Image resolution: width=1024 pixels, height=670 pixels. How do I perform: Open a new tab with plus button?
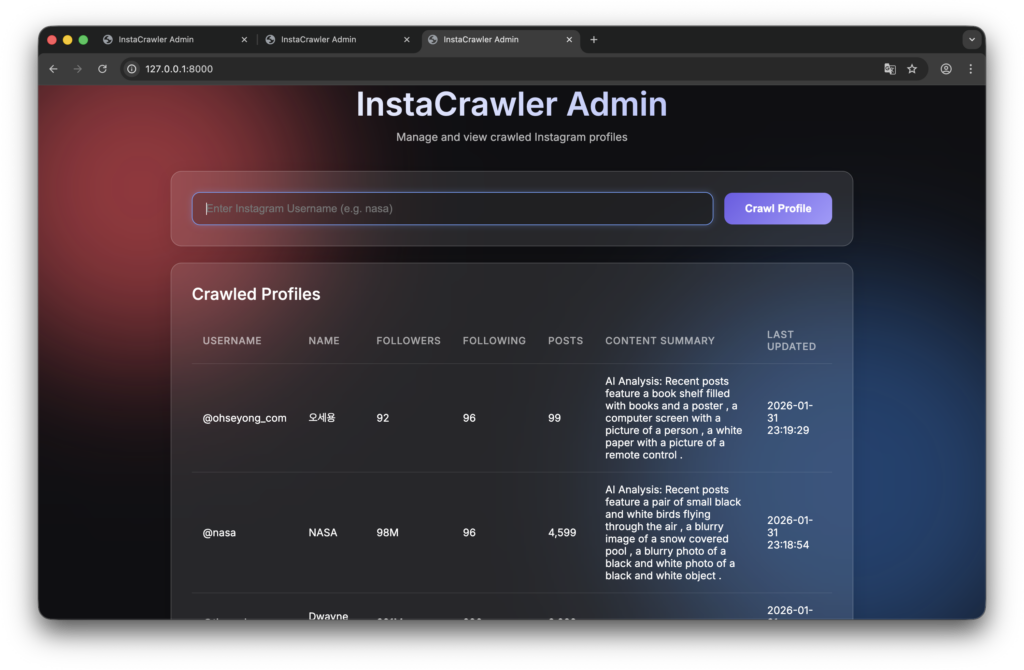click(594, 40)
